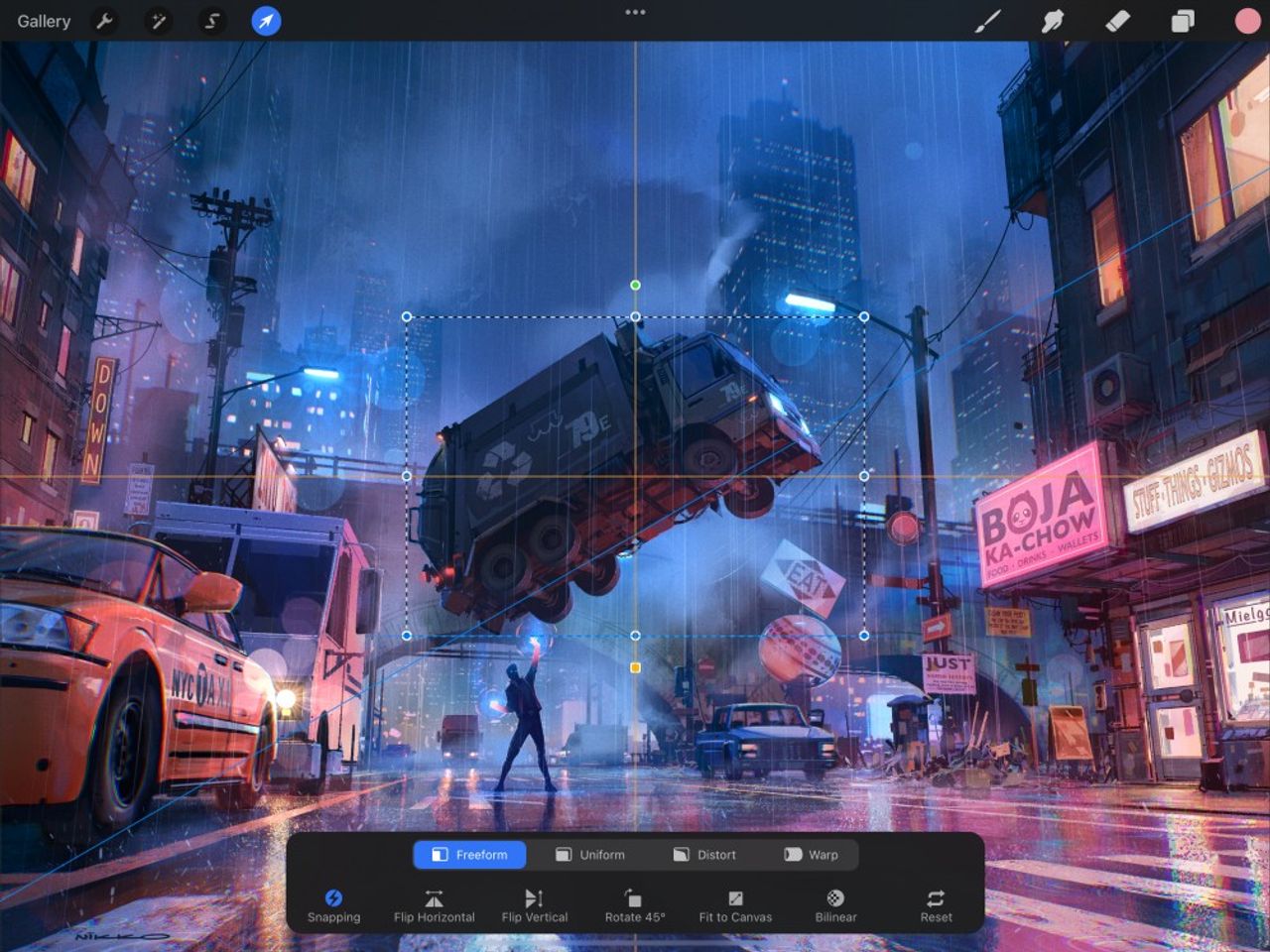This screenshot has height=952, width=1270.
Task: Switch to Uniform transform mode
Action: (592, 854)
